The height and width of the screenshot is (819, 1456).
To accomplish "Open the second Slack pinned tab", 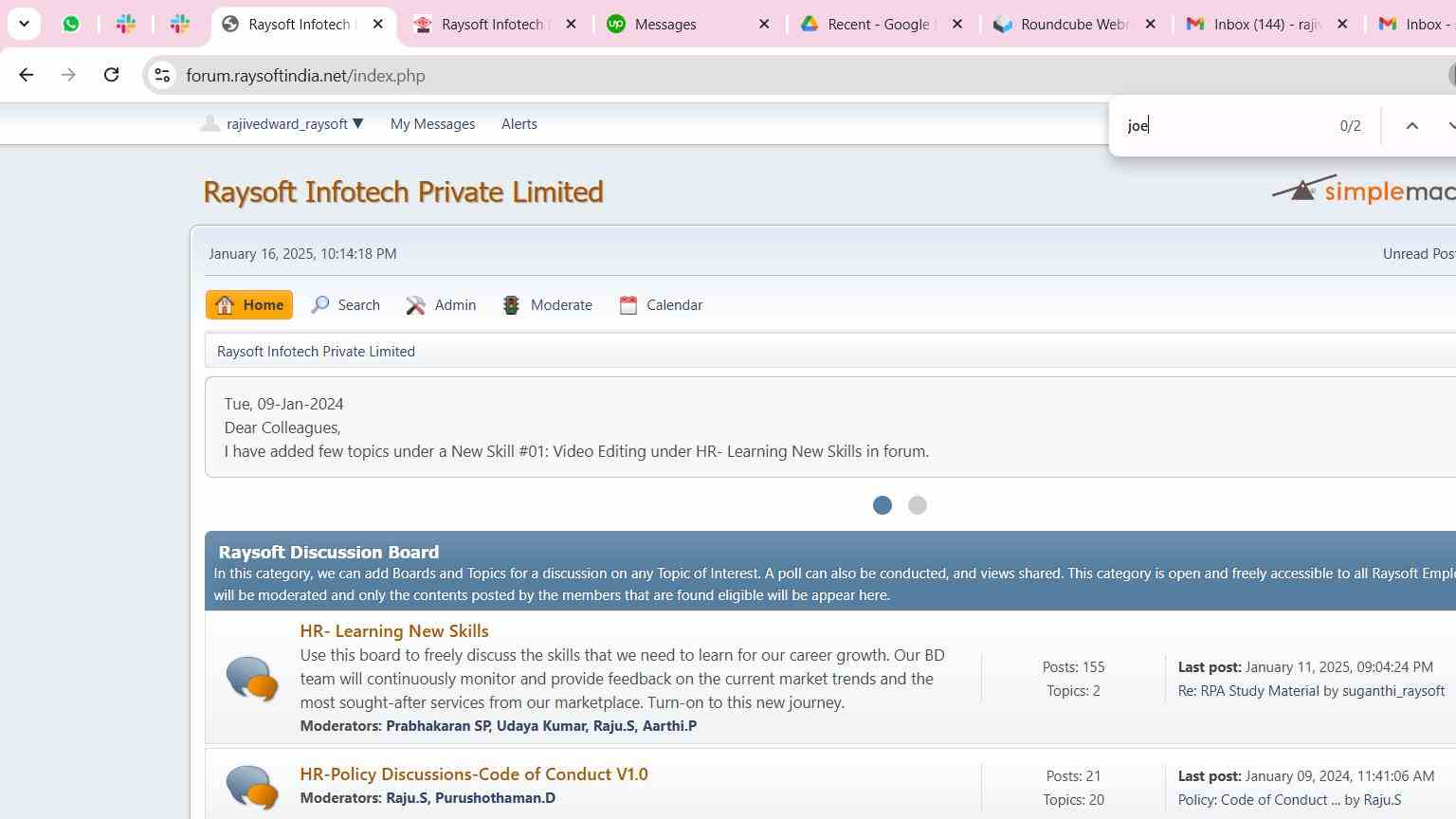I will (x=179, y=24).
